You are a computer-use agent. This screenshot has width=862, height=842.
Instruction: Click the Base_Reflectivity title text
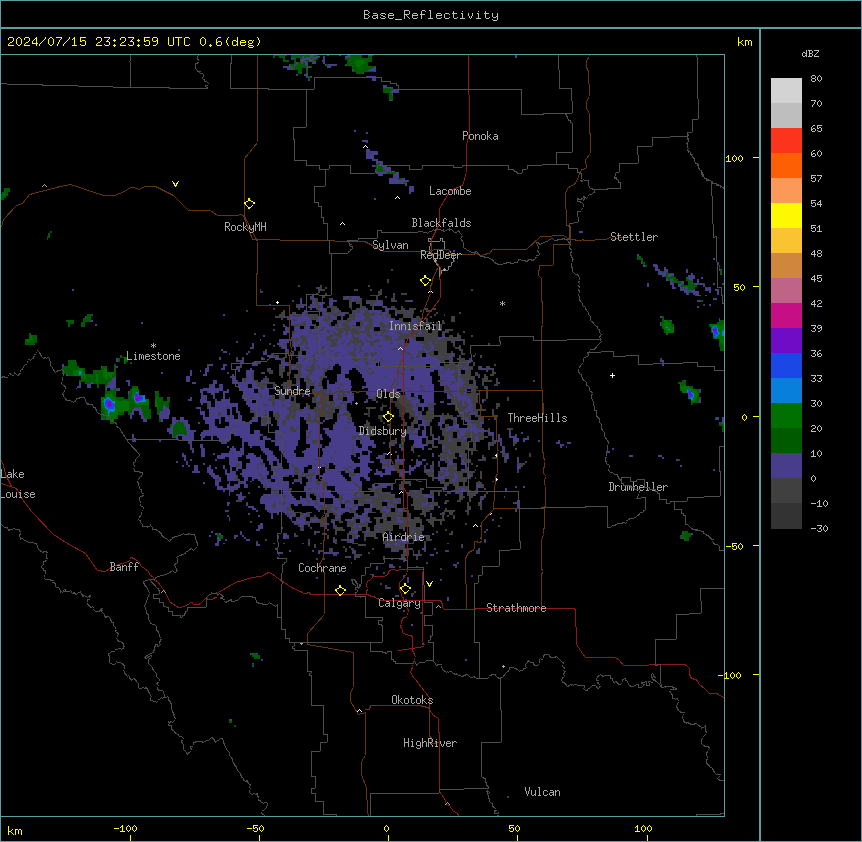[x=431, y=15]
